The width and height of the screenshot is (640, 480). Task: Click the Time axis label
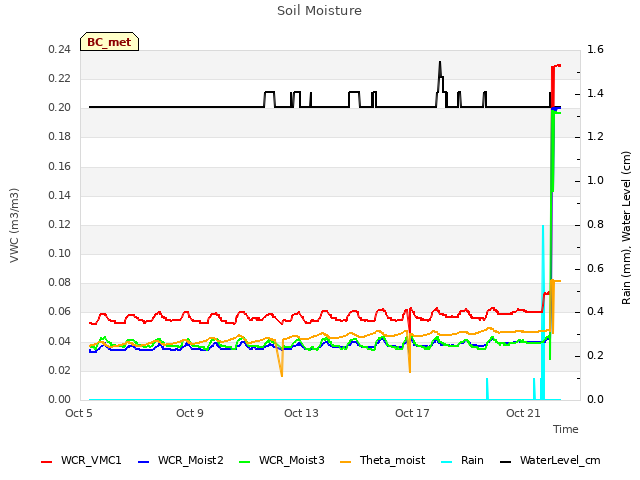[x=566, y=429]
